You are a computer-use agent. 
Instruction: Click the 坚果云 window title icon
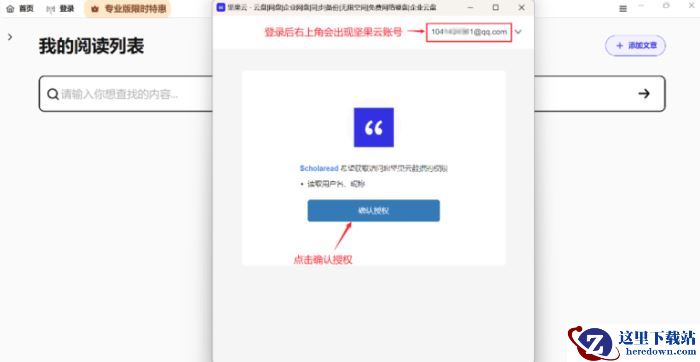click(x=221, y=7)
